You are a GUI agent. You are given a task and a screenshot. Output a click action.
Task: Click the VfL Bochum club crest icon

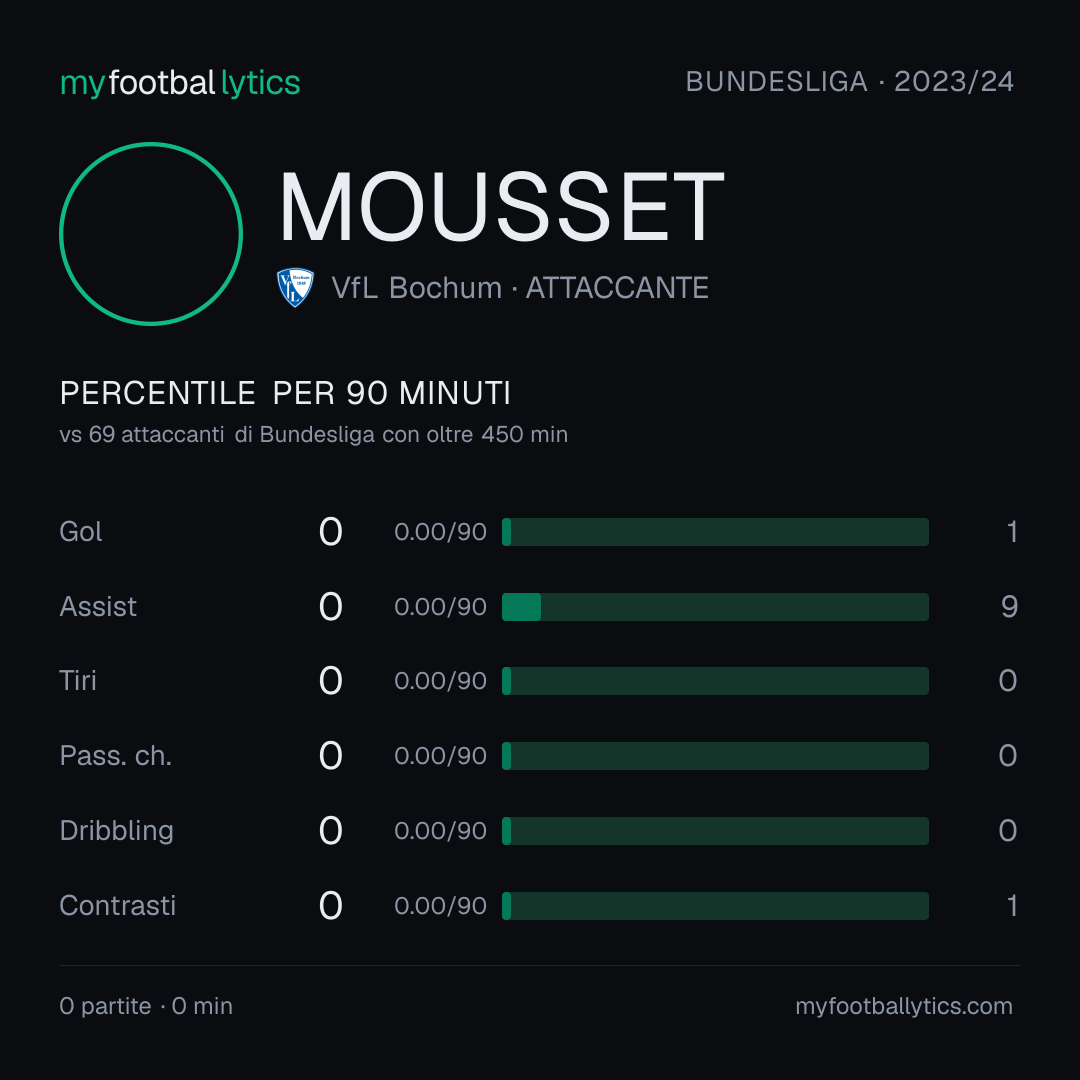point(295,287)
